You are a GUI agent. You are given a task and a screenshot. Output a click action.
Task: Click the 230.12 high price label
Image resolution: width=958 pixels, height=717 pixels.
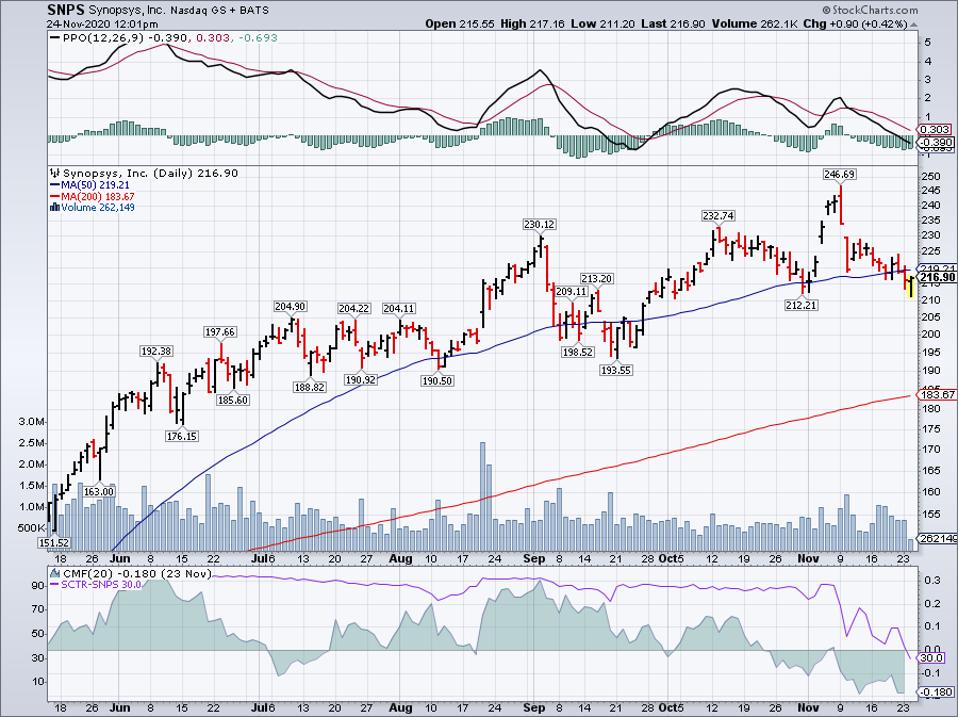[539, 225]
